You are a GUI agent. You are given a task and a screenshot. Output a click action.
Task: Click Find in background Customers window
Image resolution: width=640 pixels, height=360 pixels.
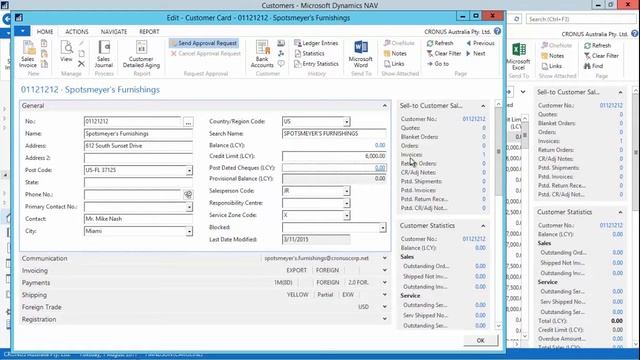(x=593, y=66)
